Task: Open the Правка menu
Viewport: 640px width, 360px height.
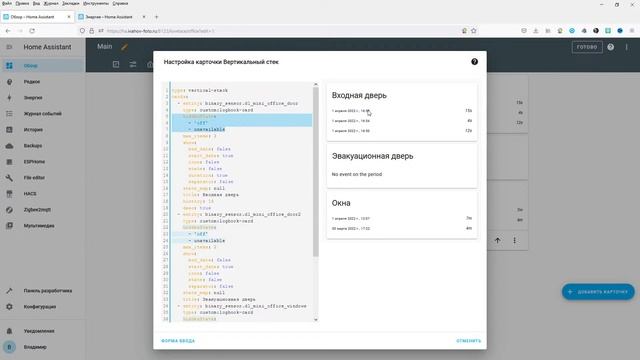Action: [22, 3]
